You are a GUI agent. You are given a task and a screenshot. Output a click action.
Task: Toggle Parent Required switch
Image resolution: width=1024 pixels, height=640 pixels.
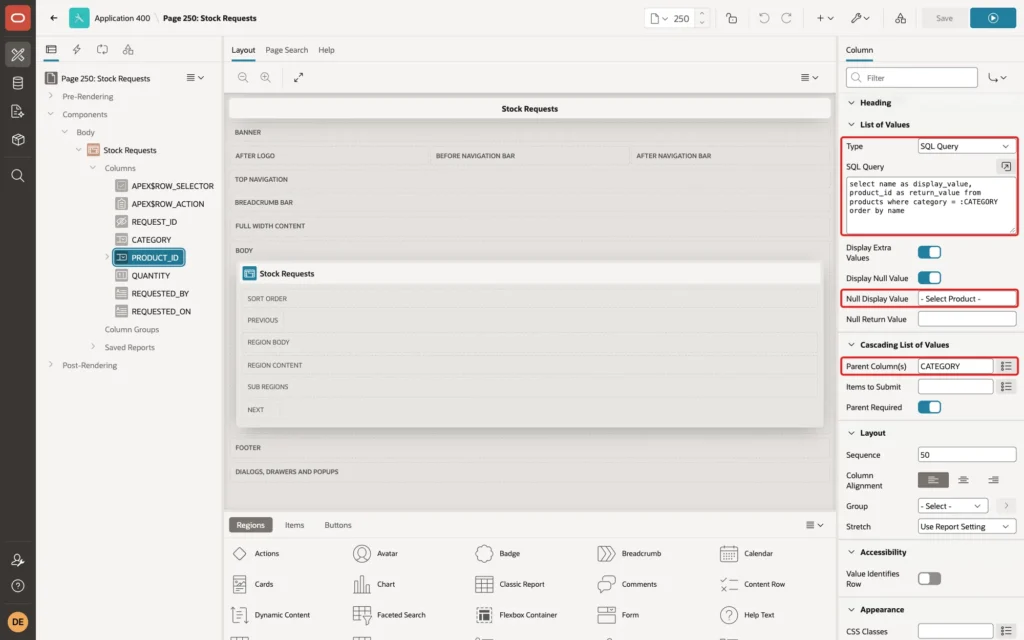pyautogui.click(x=929, y=408)
